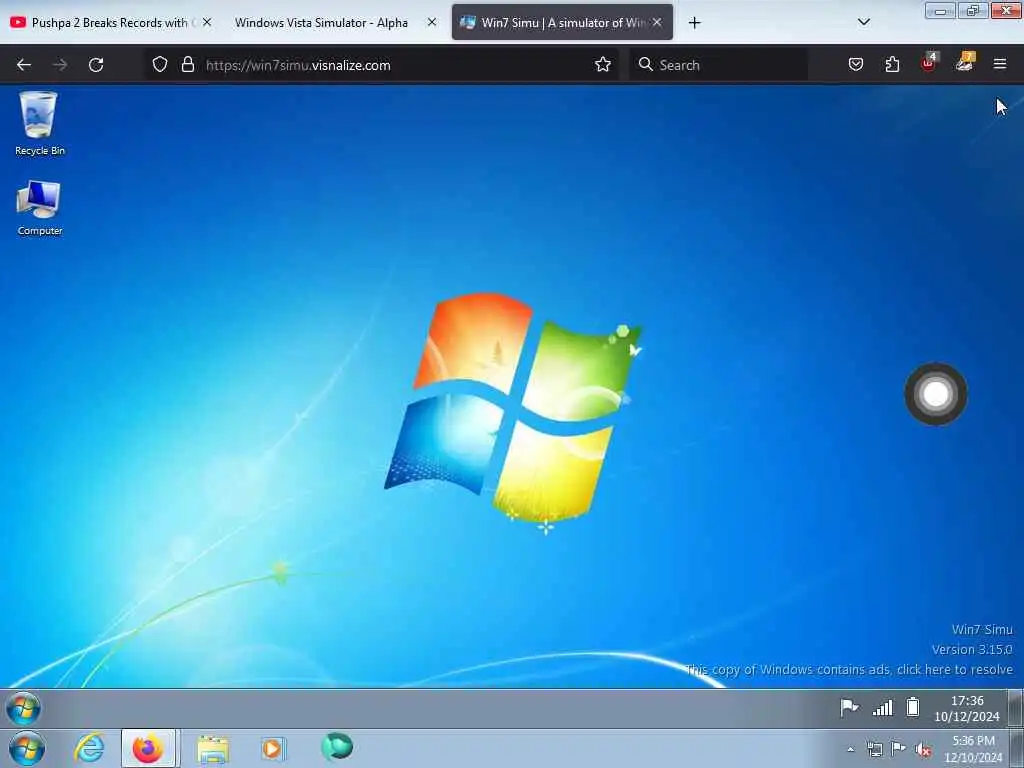Click the 'contains ads, click here to resolve' link
This screenshot has height=768, width=1024.
(x=849, y=669)
